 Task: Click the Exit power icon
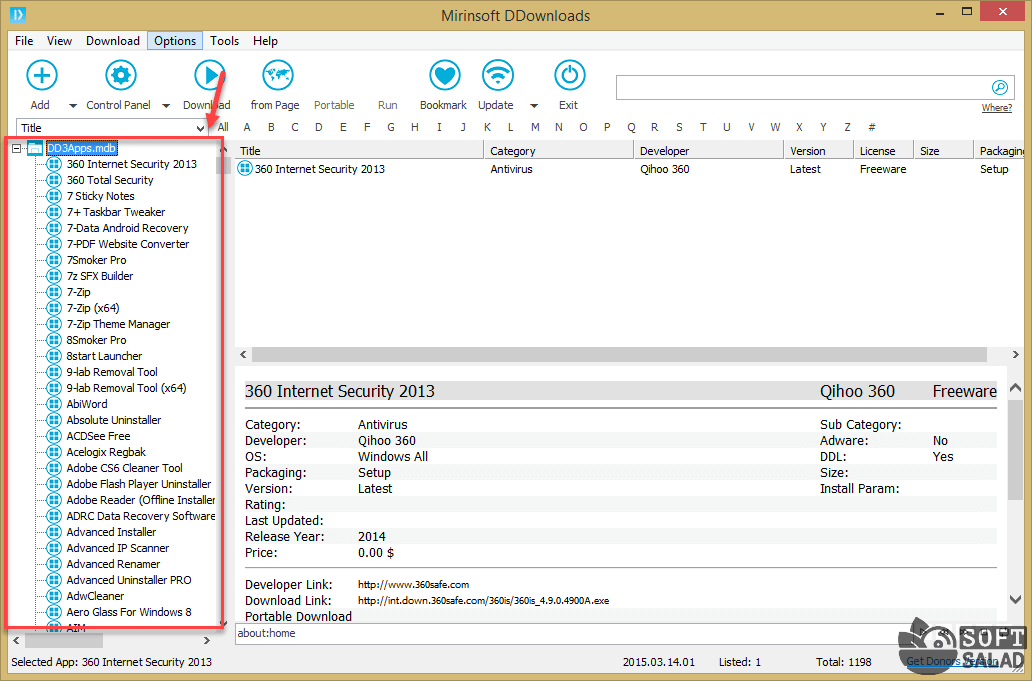coord(568,75)
